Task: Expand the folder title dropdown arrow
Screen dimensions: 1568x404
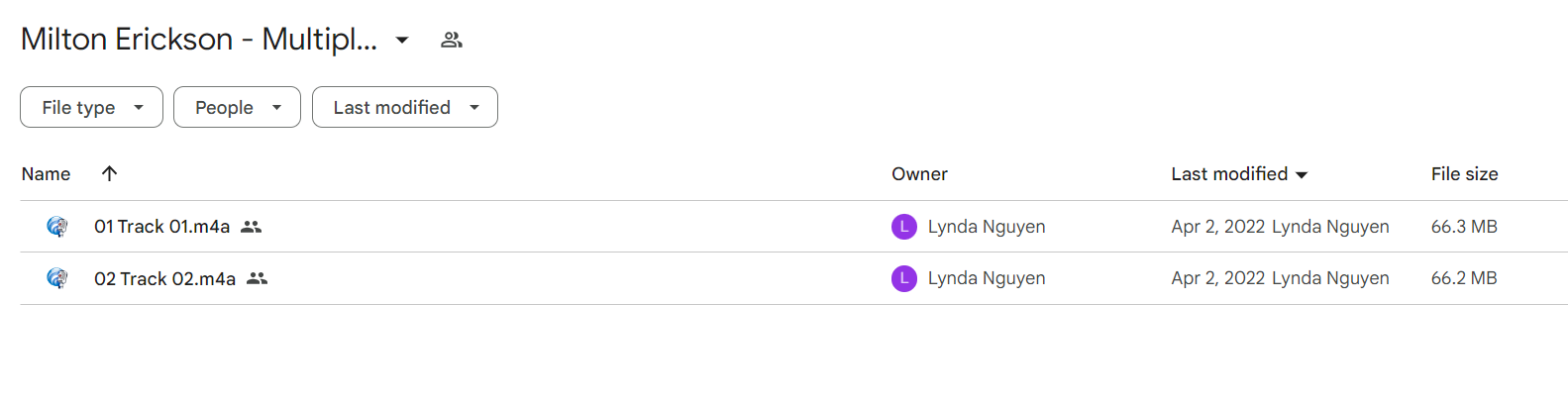Action: [x=402, y=40]
